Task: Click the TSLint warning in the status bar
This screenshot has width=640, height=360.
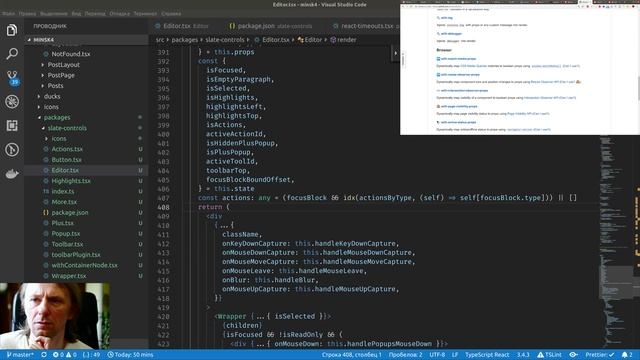Action: [549, 355]
